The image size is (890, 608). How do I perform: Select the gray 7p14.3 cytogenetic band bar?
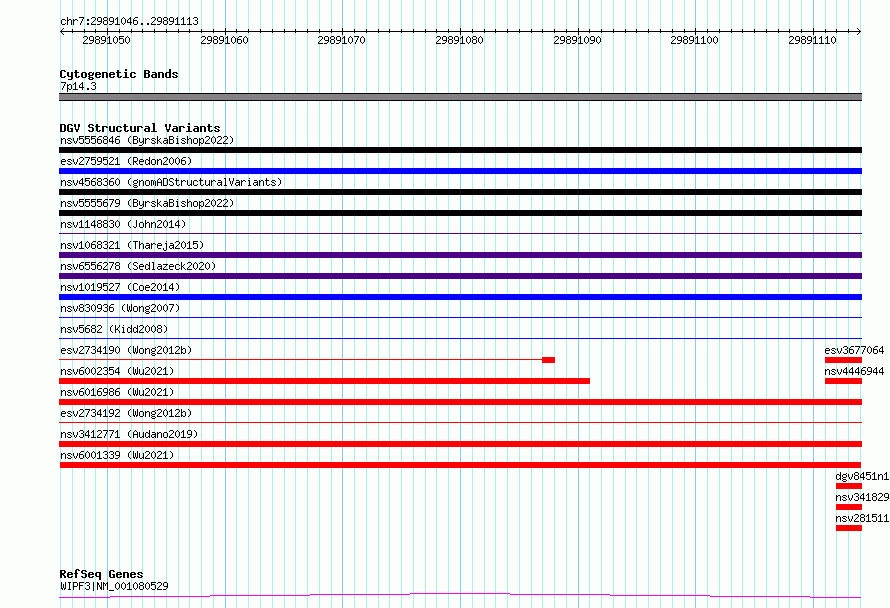click(x=460, y=97)
